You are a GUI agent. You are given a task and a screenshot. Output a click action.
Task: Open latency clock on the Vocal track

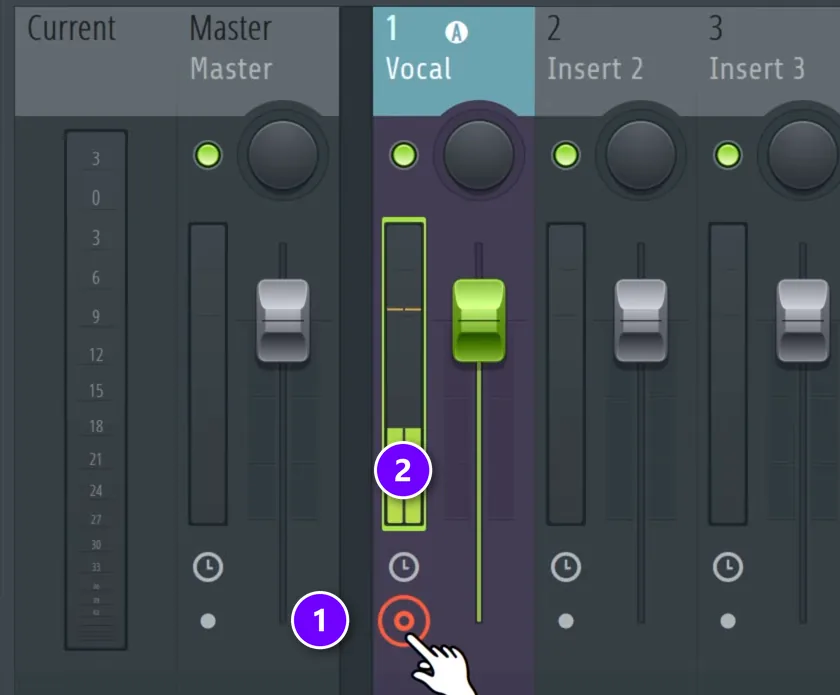pyautogui.click(x=404, y=567)
